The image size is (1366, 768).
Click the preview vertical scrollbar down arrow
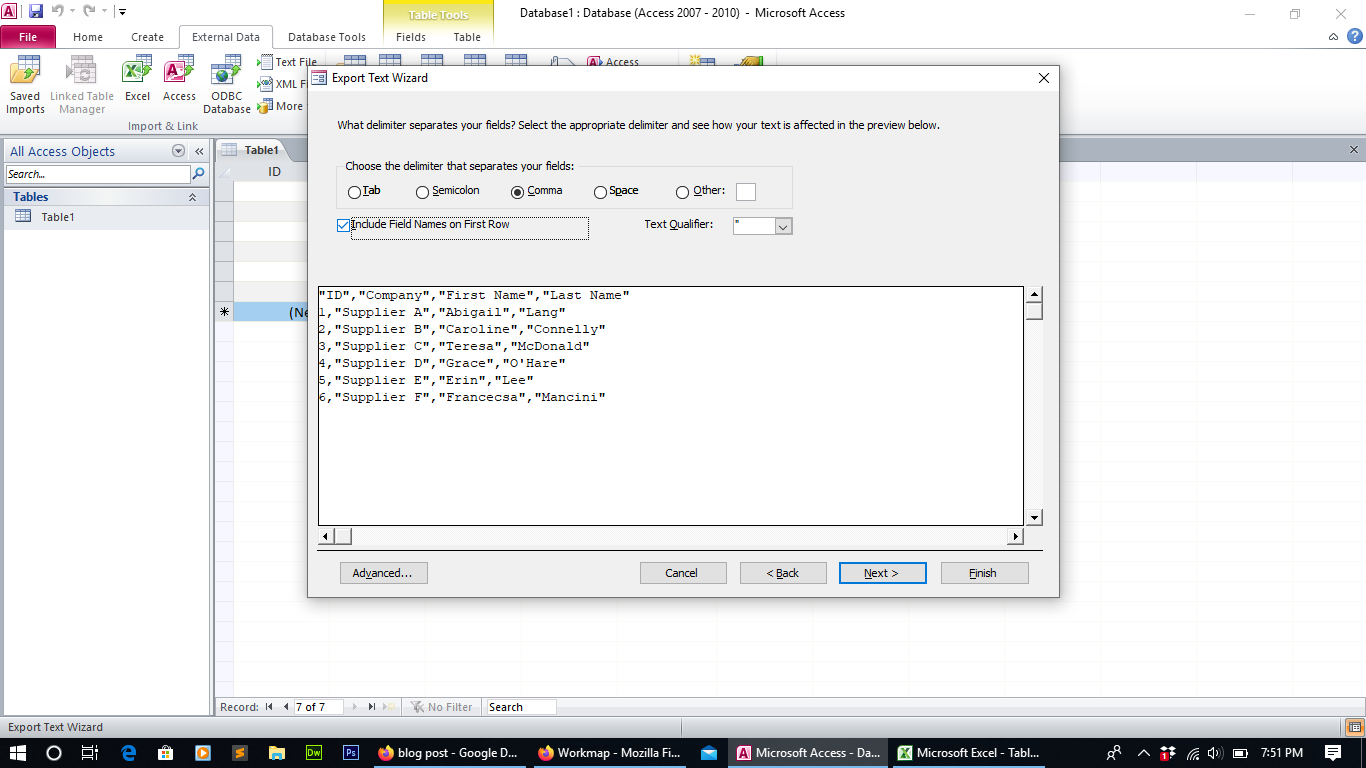(1035, 517)
